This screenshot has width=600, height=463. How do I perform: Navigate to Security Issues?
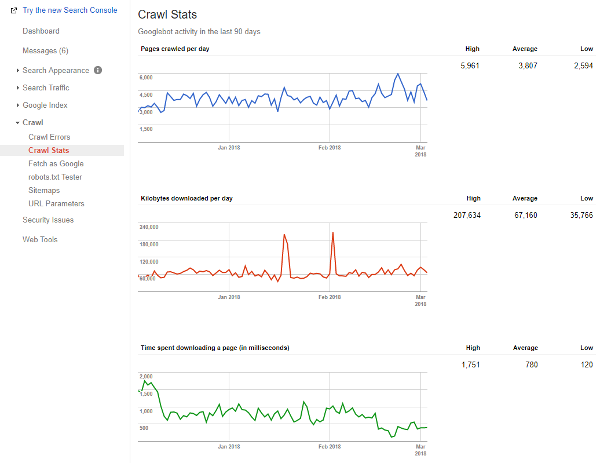tap(48, 219)
